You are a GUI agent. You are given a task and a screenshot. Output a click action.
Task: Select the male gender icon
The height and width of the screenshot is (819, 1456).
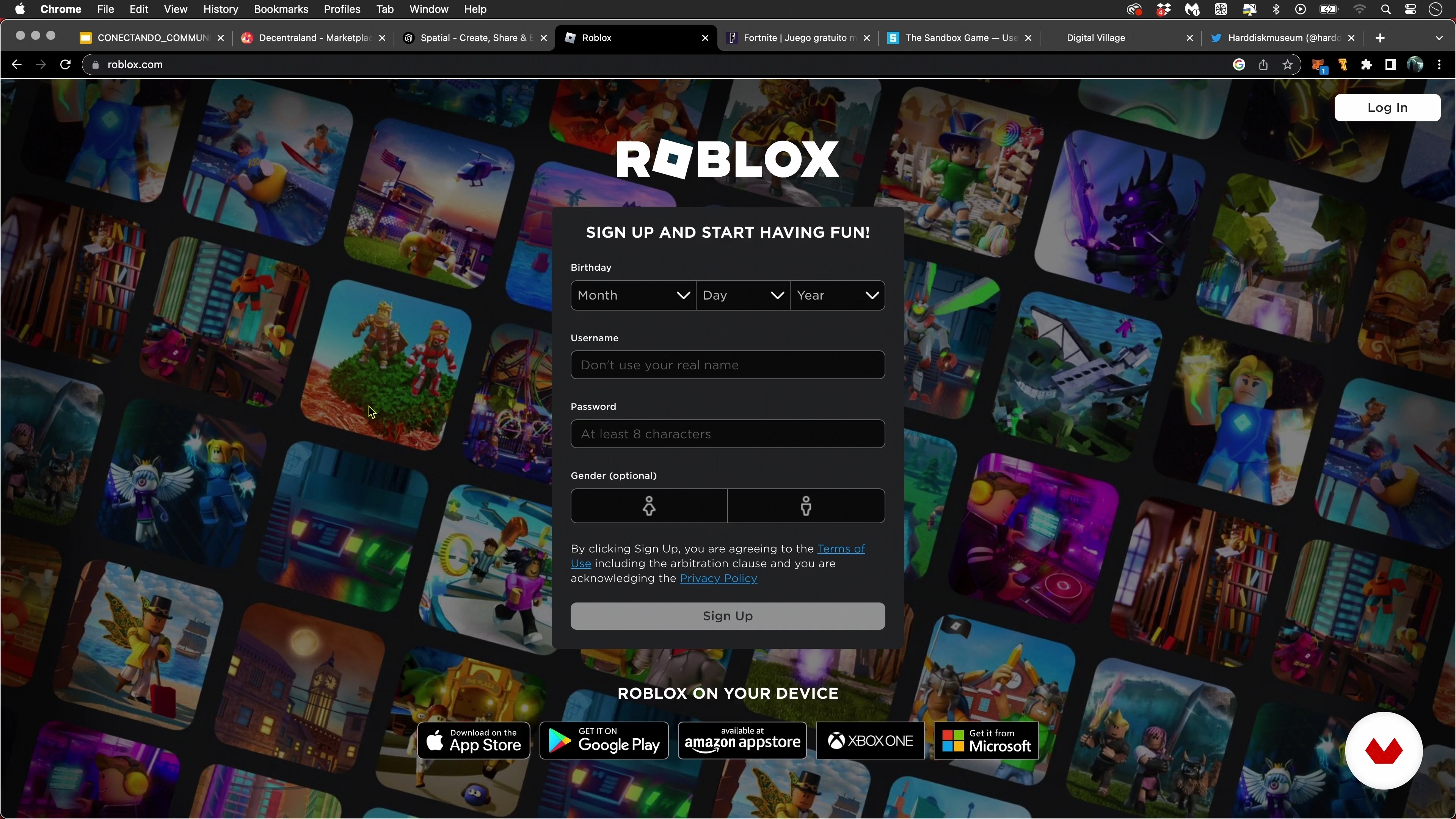pos(806,506)
